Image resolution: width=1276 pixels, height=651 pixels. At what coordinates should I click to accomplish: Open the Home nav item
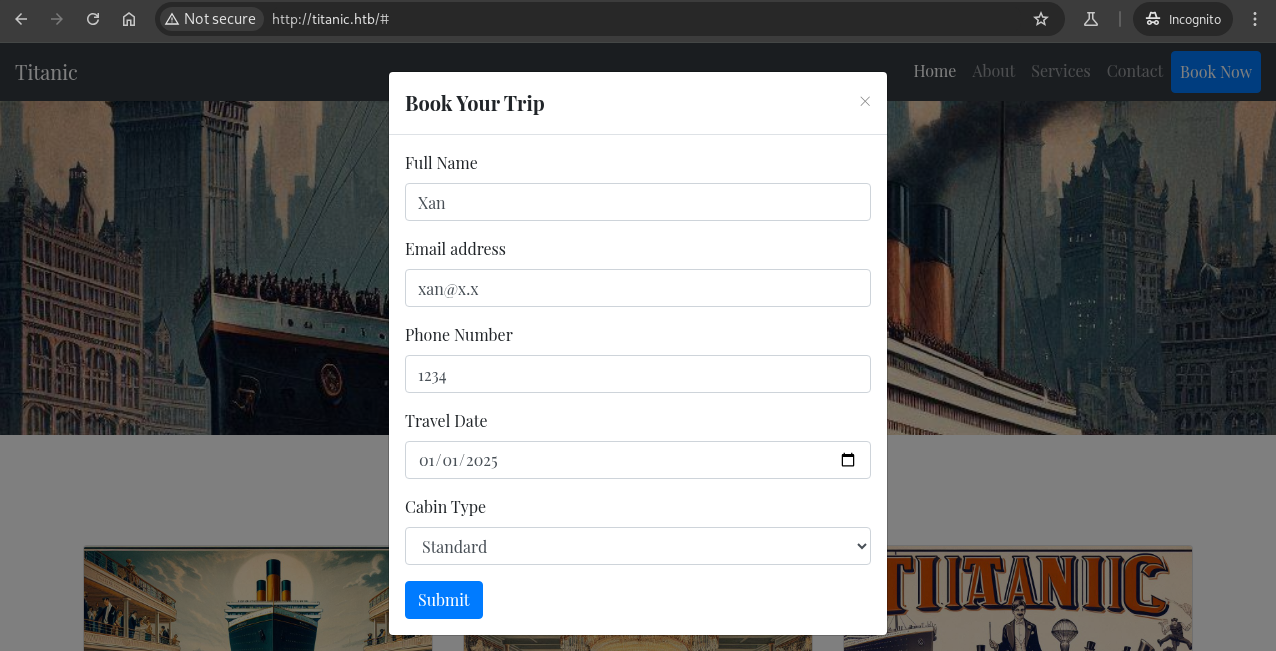[x=934, y=71]
